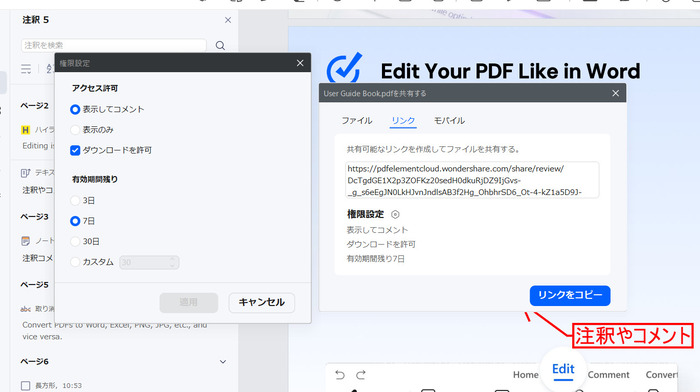This screenshot has width=700, height=392.
Task: Open the annotation list view icon
Action: pyautogui.click(x=26, y=69)
